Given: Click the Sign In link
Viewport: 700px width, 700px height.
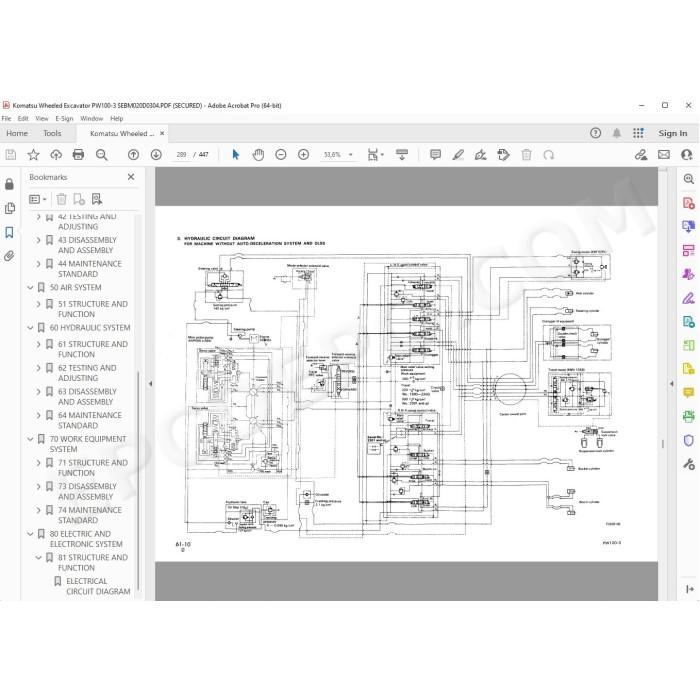Looking at the screenshot, I should (672, 133).
